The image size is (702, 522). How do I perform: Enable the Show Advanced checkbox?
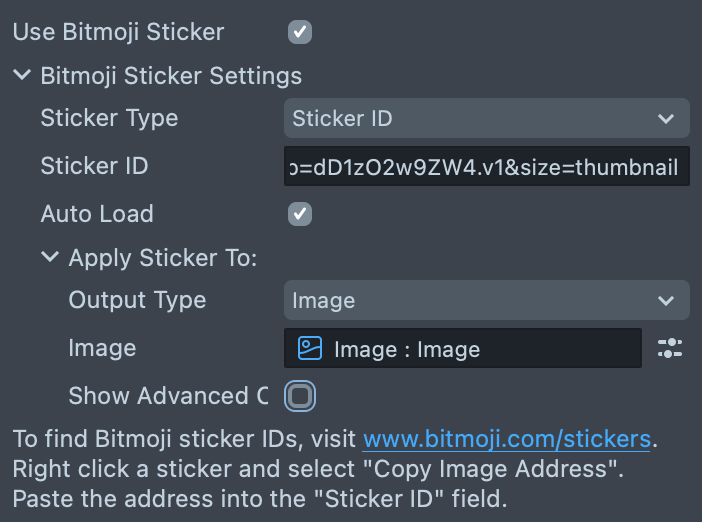[x=300, y=397]
